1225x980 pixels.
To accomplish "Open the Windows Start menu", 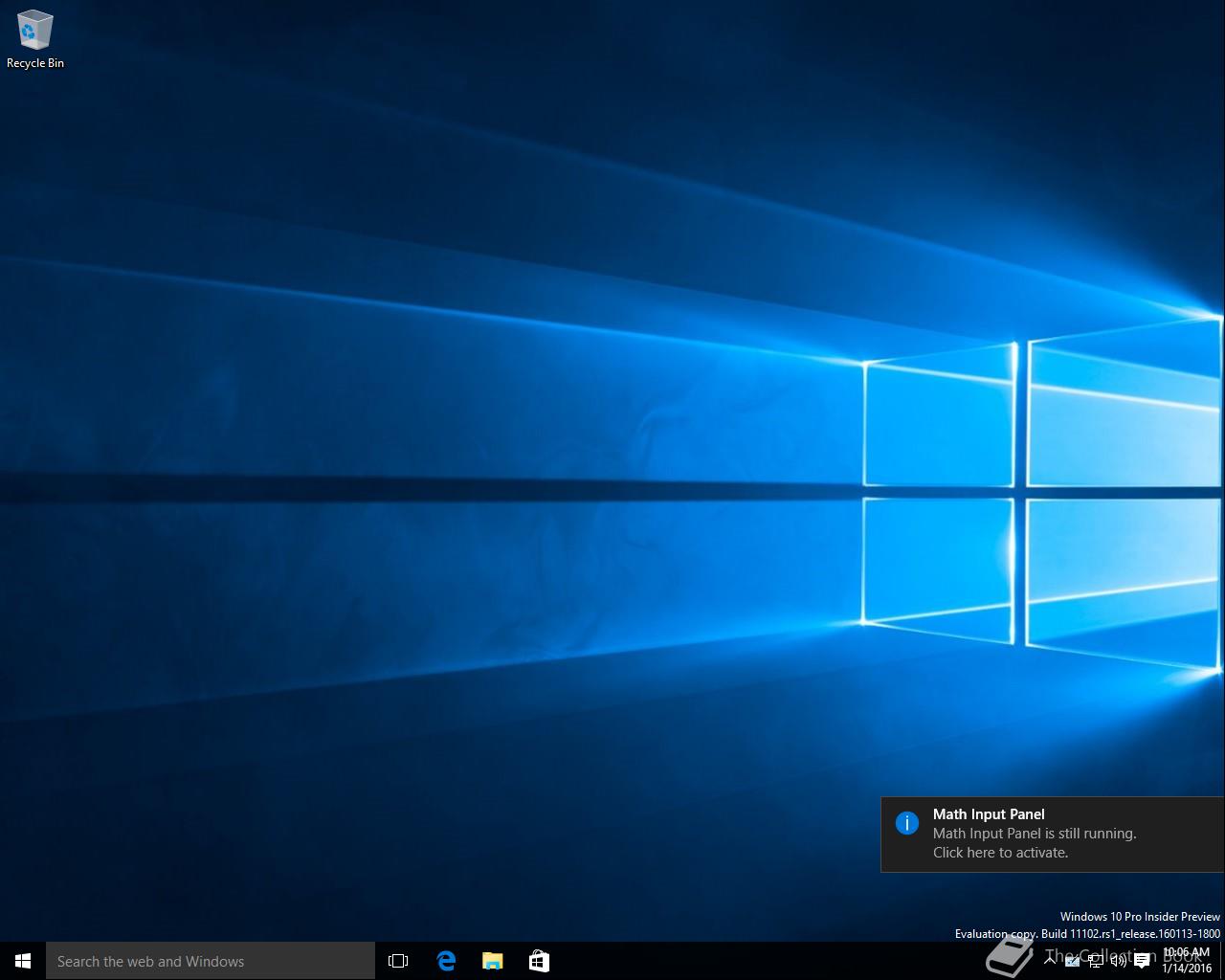I will point(23,961).
